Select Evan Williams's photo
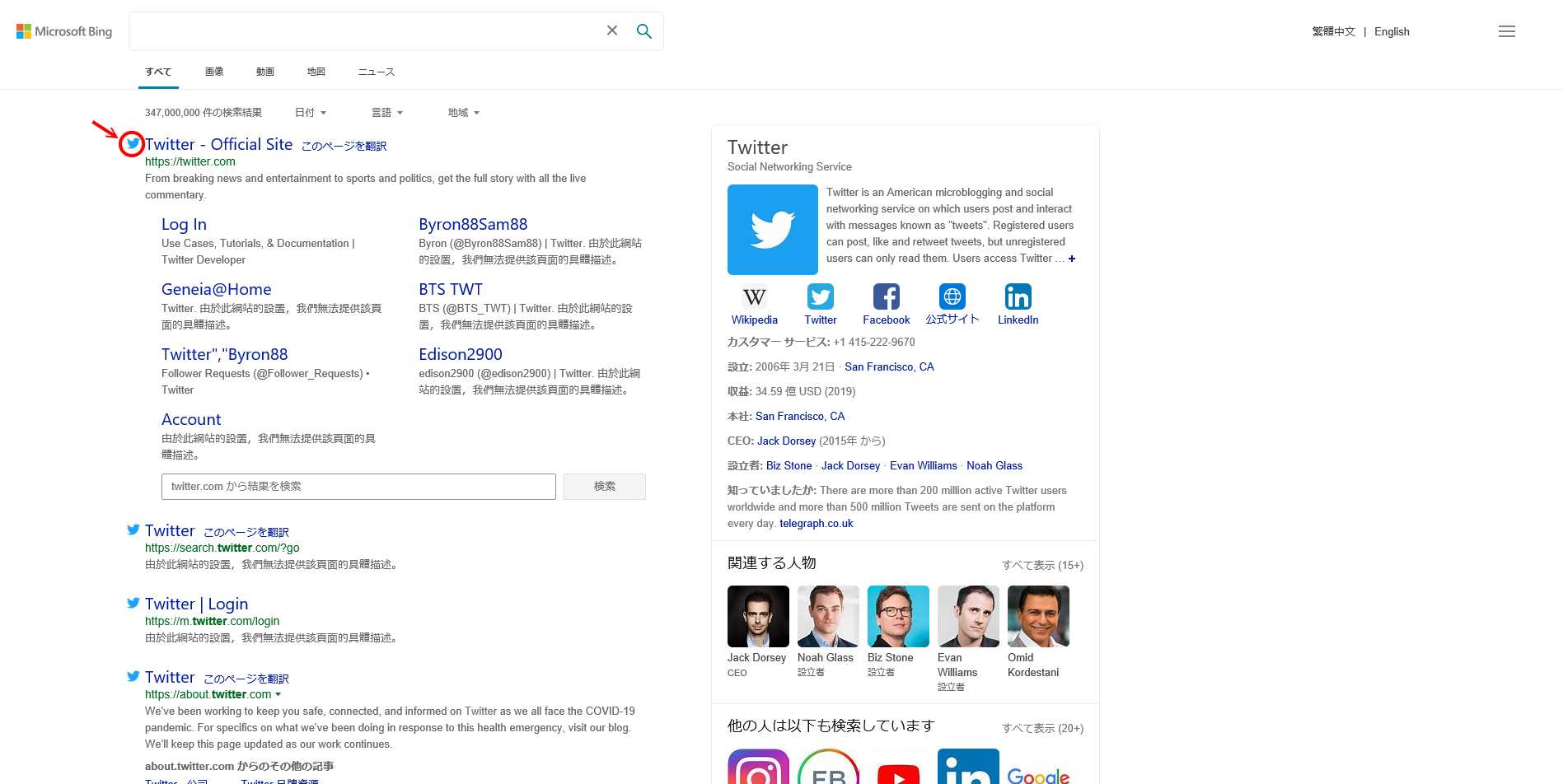 [x=968, y=616]
